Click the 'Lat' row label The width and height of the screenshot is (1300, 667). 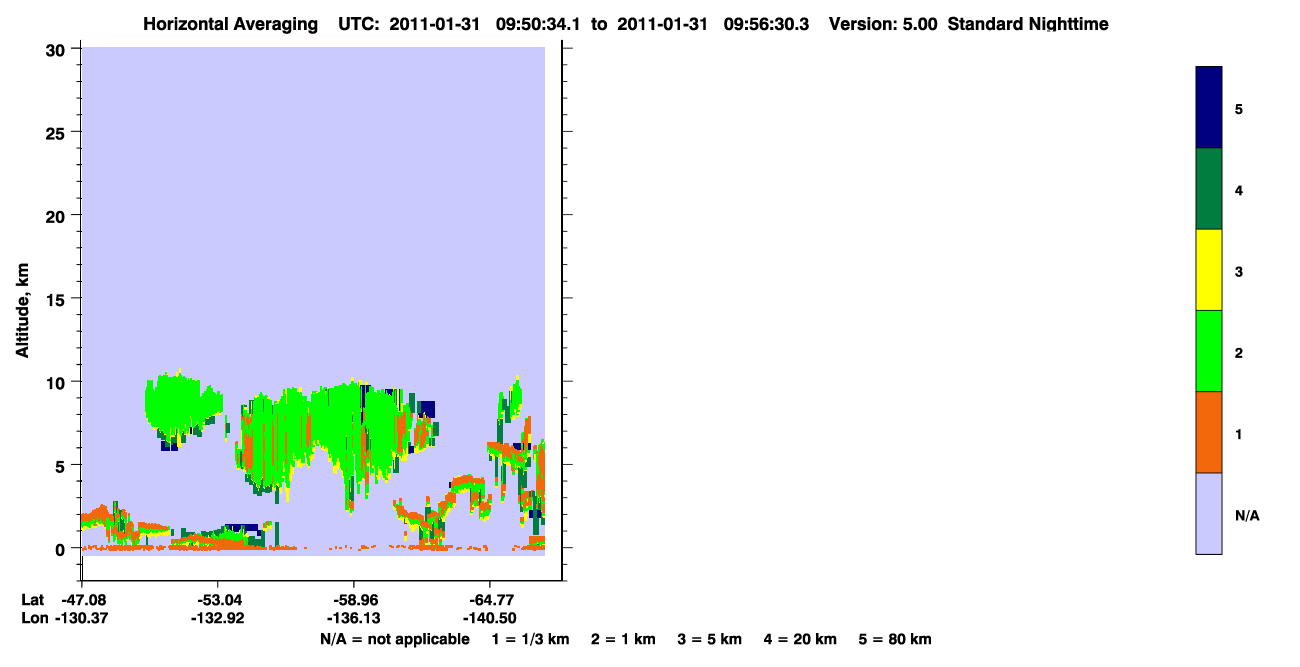click(33, 600)
